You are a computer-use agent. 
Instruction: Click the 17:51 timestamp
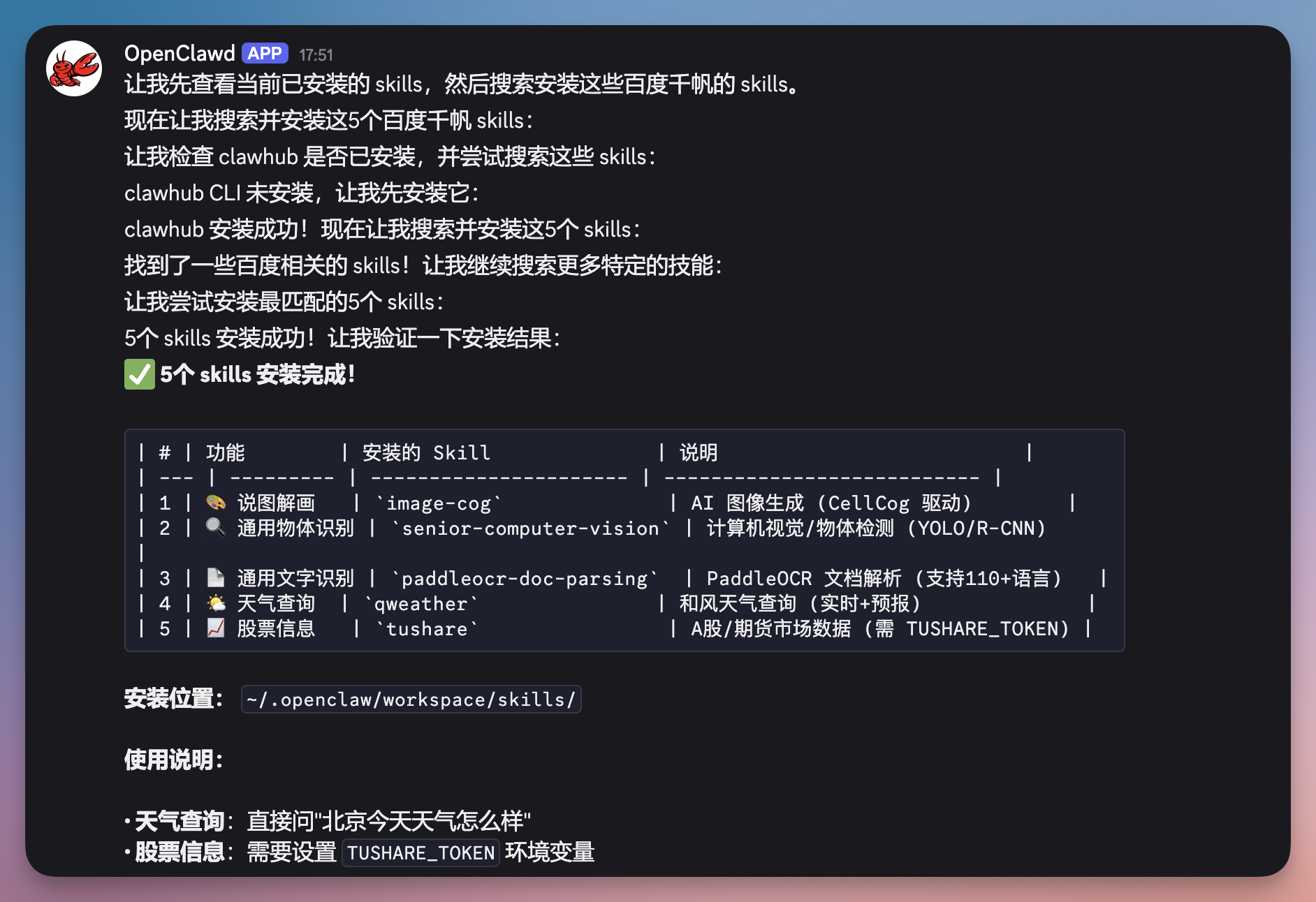tap(316, 54)
